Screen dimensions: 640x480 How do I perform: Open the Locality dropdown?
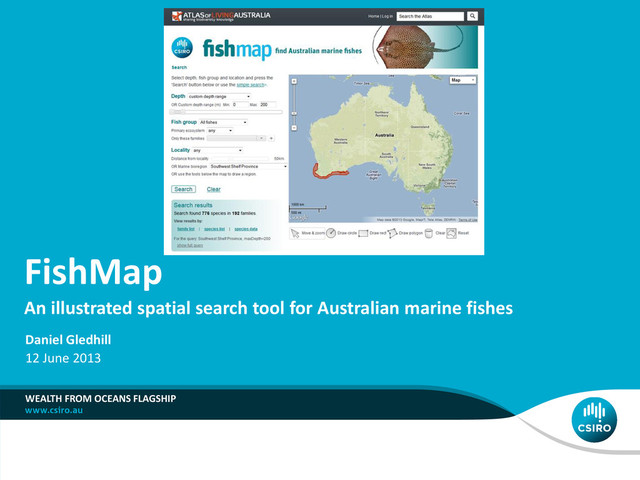(x=218, y=150)
